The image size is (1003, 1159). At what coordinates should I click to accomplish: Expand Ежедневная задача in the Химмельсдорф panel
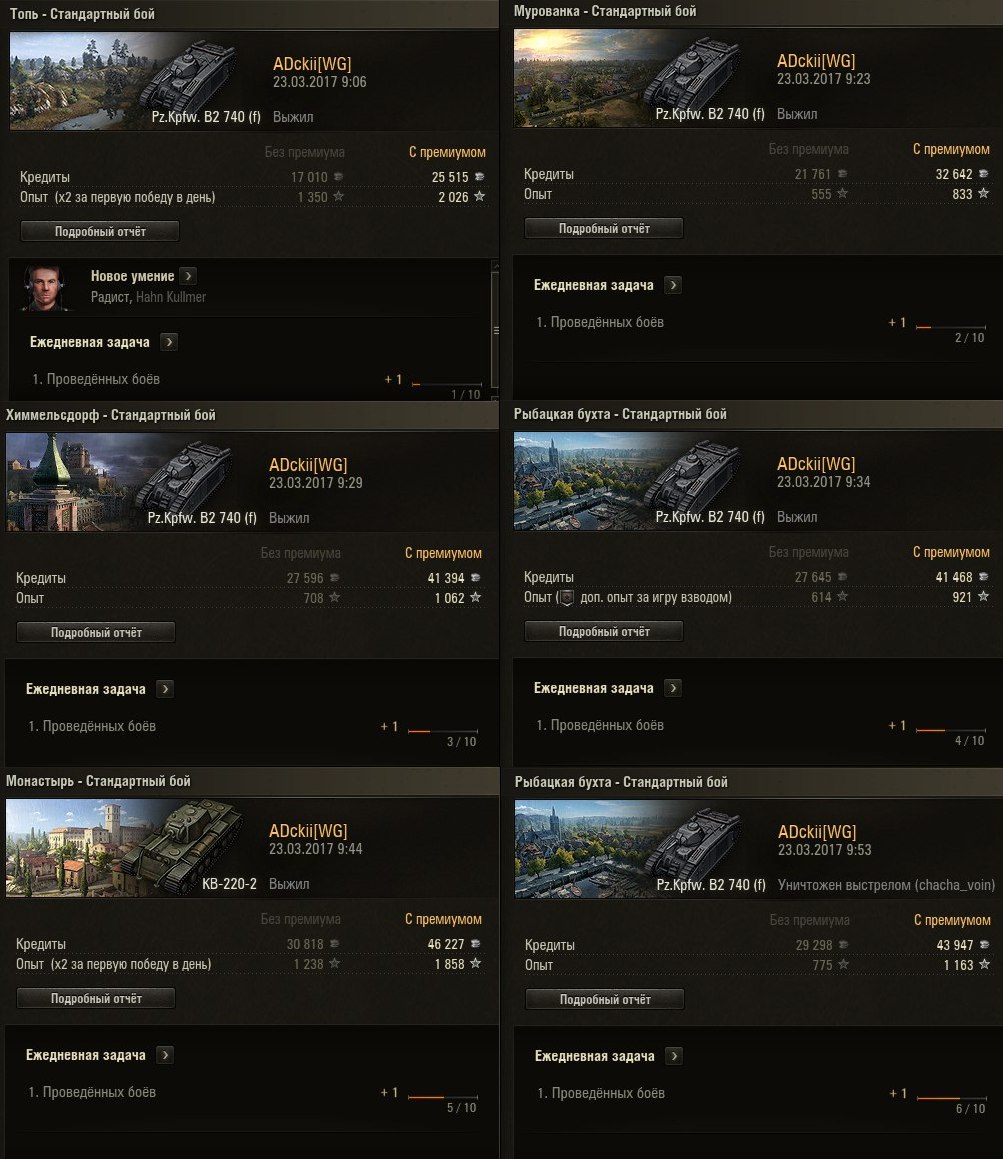point(165,688)
